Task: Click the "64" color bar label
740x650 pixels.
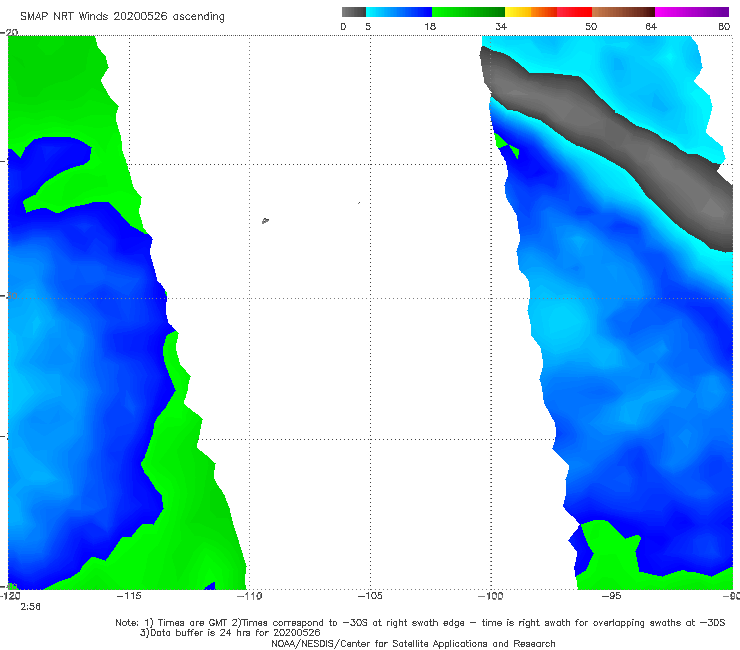Action: tap(651, 27)
